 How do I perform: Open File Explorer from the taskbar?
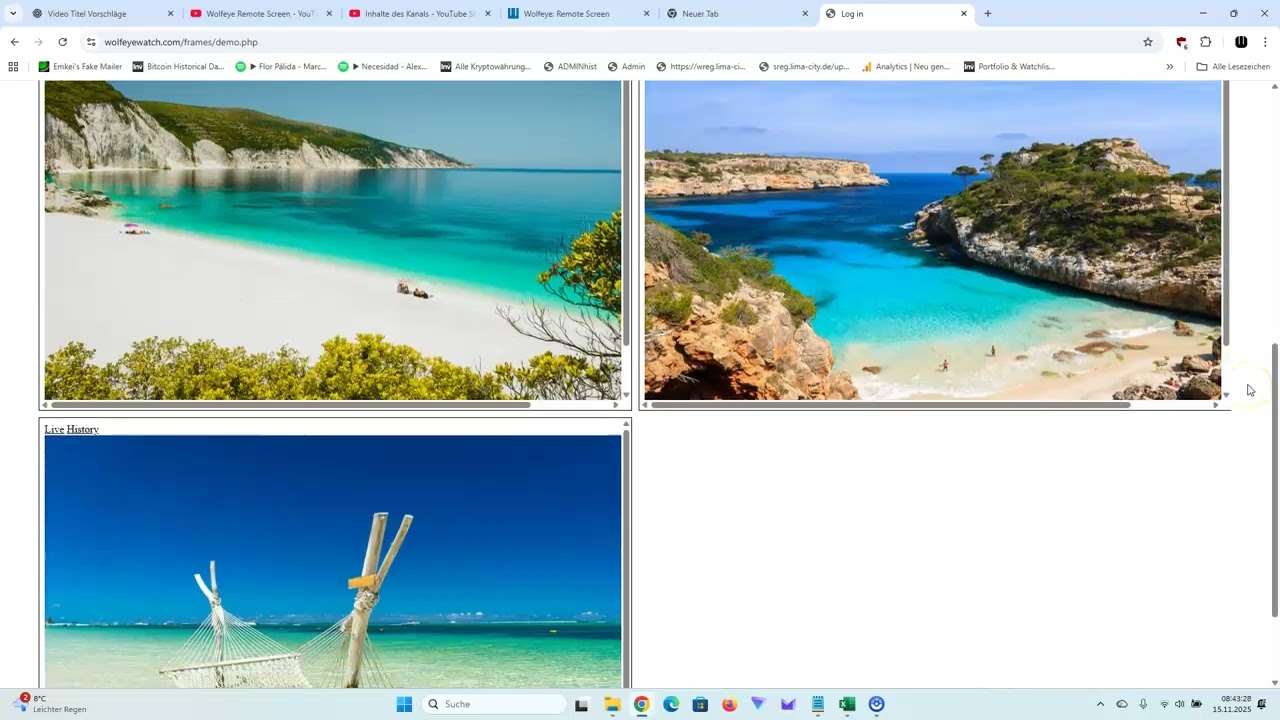point(612,704)
